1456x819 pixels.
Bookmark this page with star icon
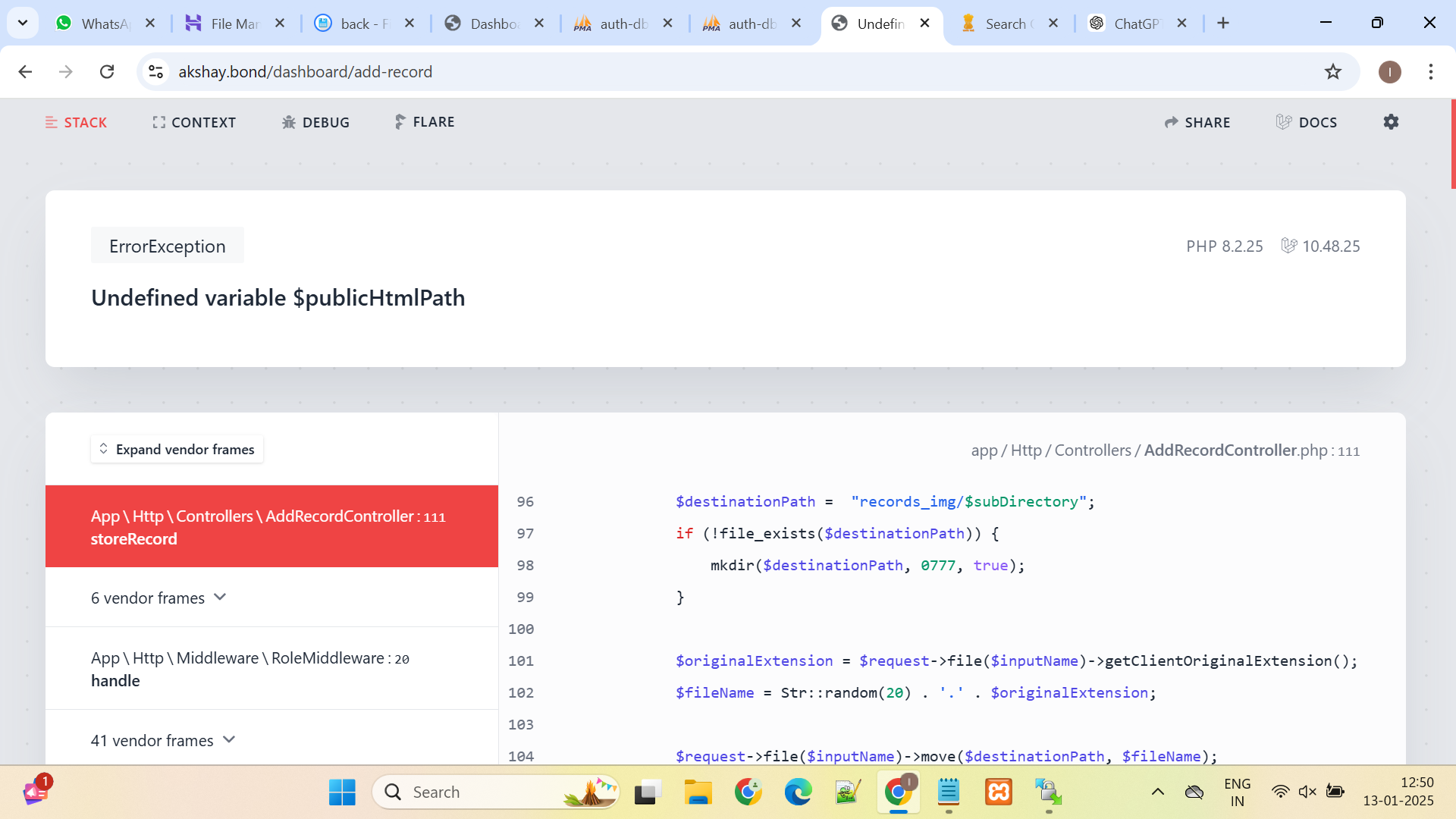tap(1333, 71)
